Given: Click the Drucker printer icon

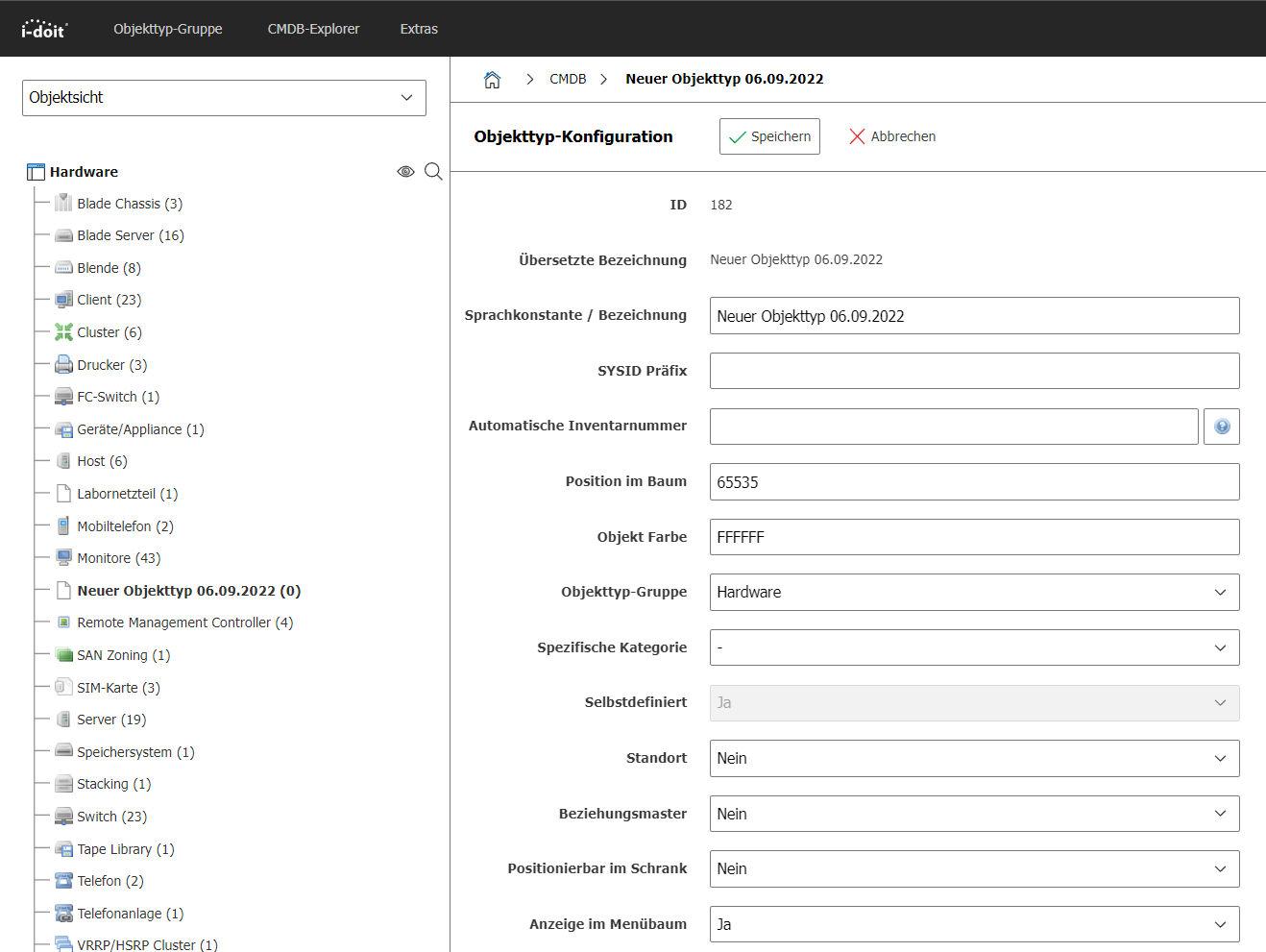Looking at the screenshot, I should [x=63, y=364].
